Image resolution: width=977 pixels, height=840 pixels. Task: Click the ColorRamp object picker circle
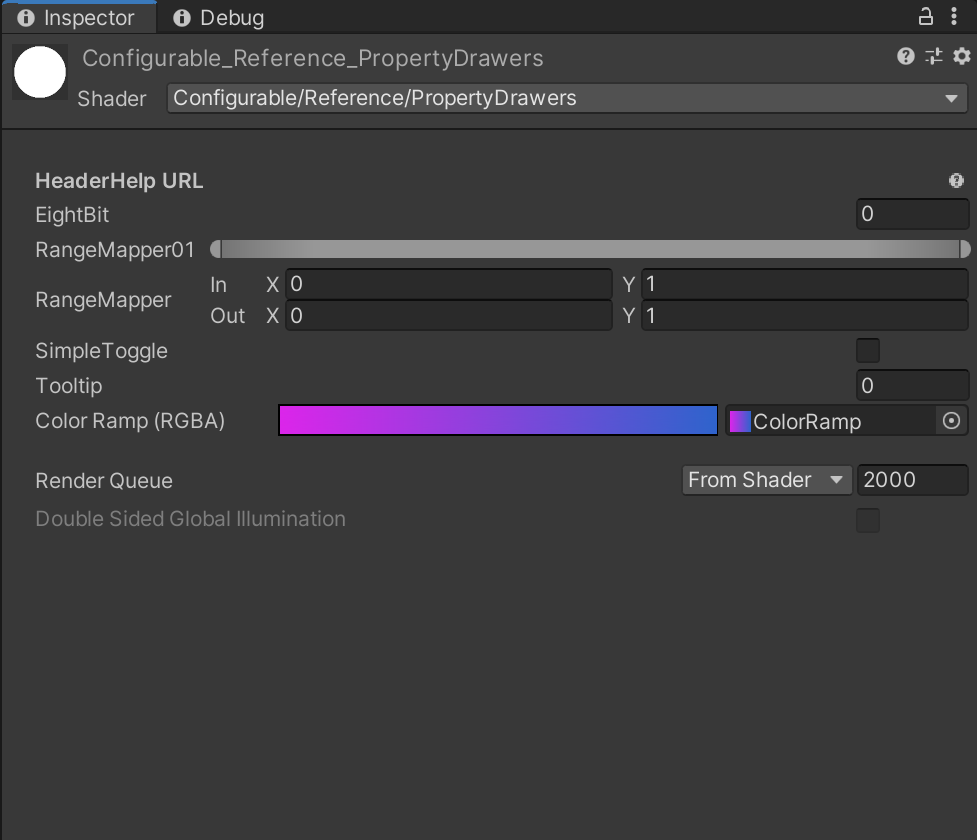[x=951, y=421]
